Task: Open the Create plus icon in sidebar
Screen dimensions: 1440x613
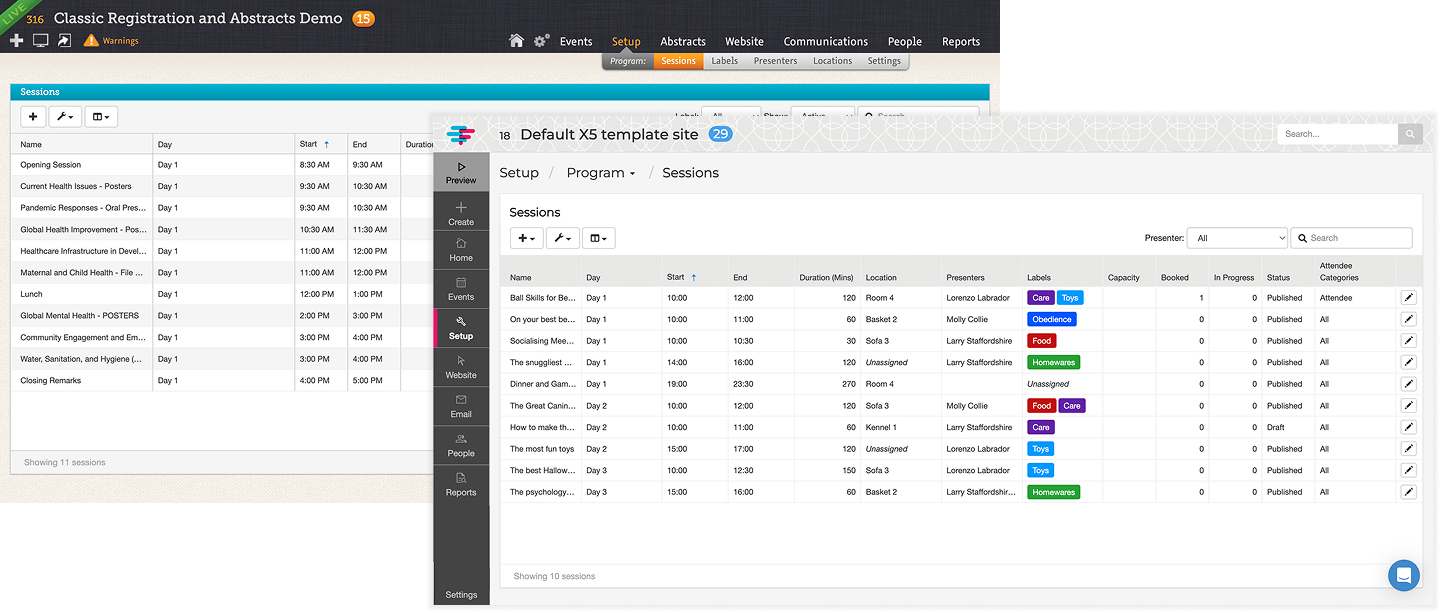Action: pos(461,208)
